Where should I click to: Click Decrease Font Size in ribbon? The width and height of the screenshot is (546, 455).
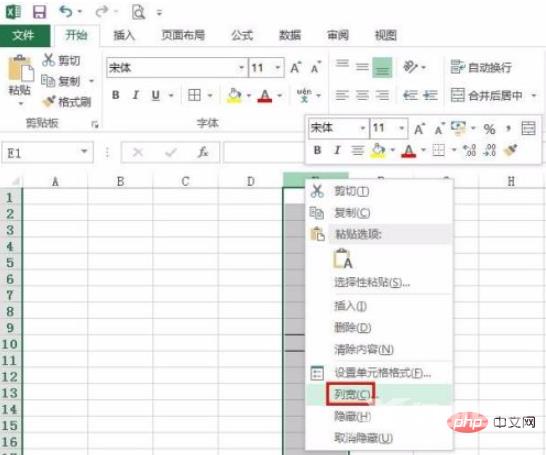[316, 67]
